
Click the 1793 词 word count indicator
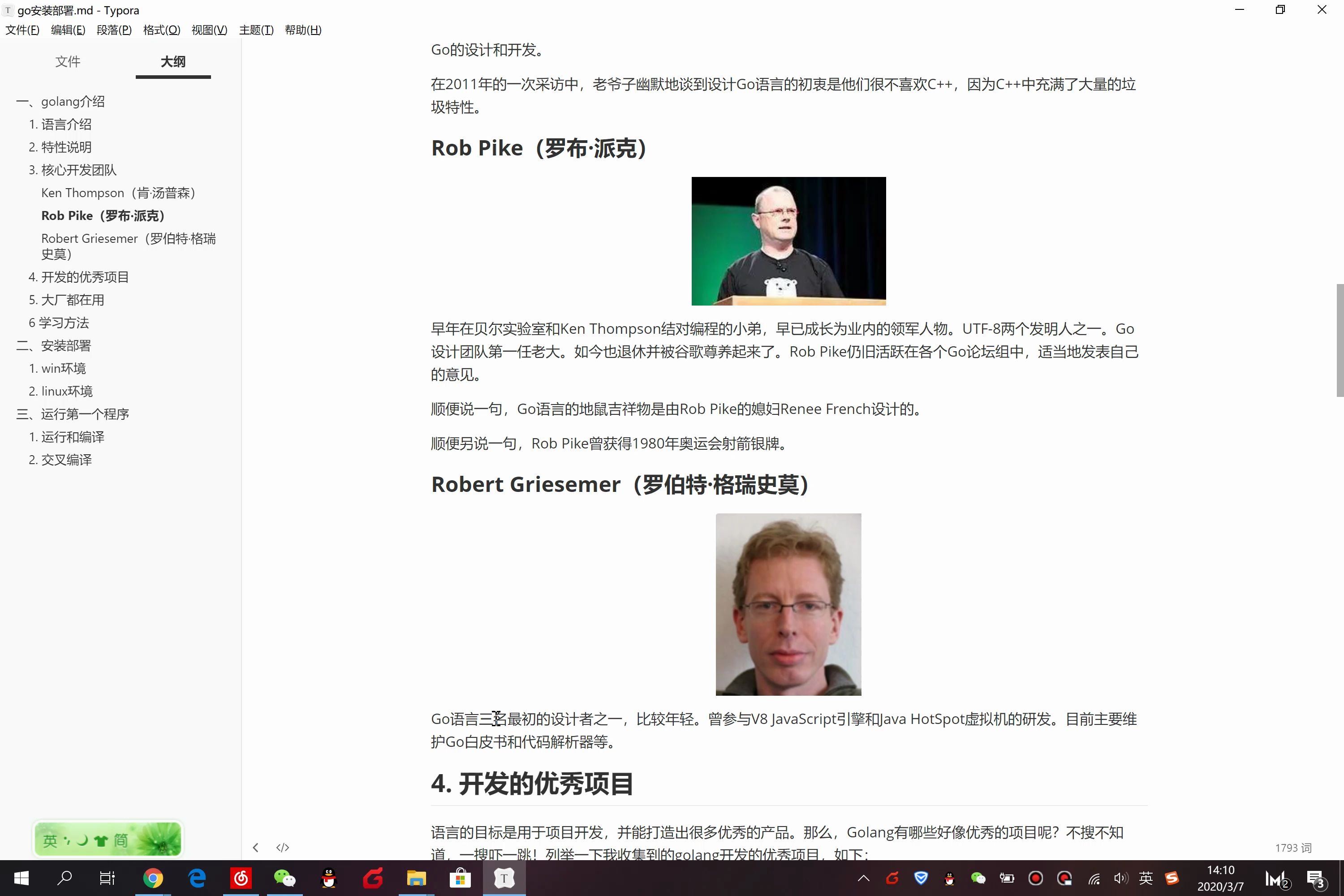(x=1293, y=848)
